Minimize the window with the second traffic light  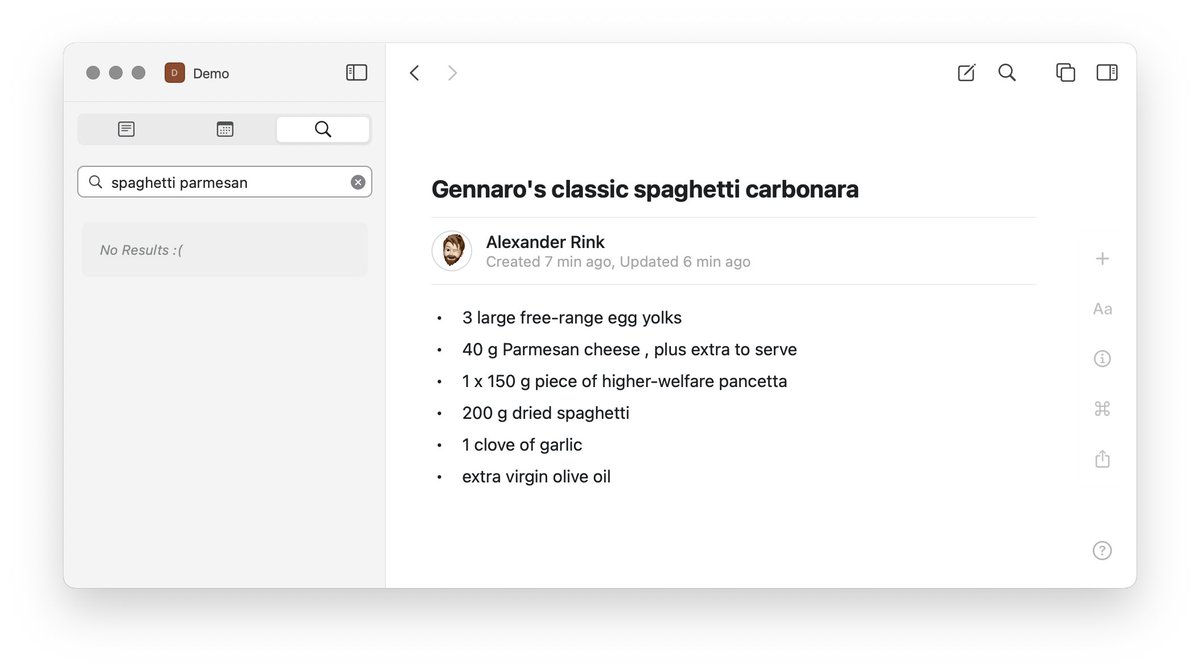tap(116, 73)
